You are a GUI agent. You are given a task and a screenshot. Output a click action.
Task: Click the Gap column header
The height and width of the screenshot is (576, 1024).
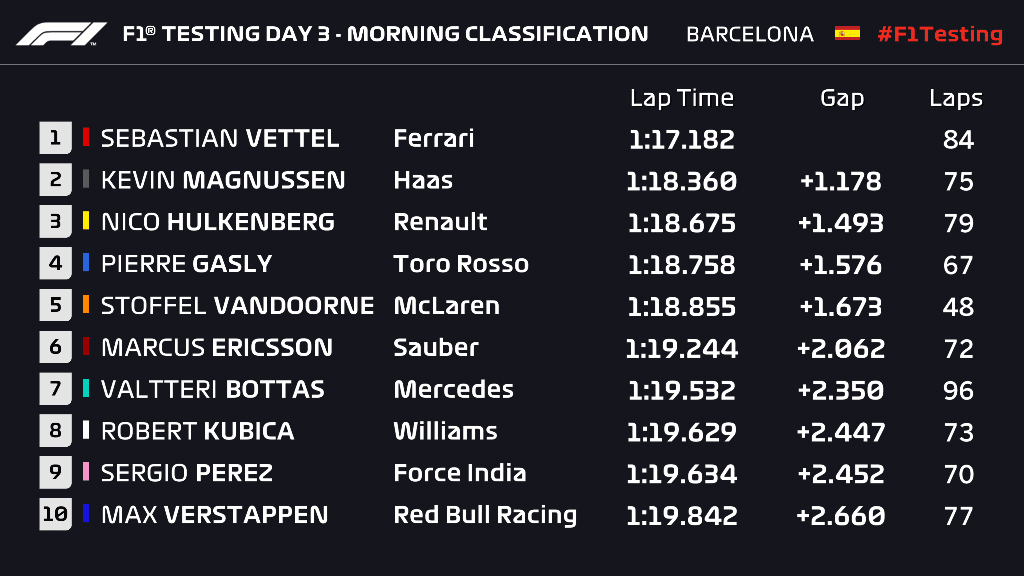pyautogui.click(x=841, y=98)
